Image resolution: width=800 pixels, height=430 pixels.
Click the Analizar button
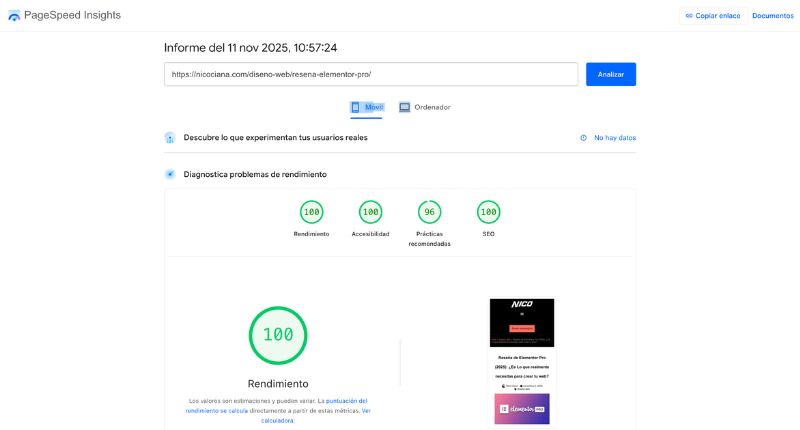[x=611, y=74]
